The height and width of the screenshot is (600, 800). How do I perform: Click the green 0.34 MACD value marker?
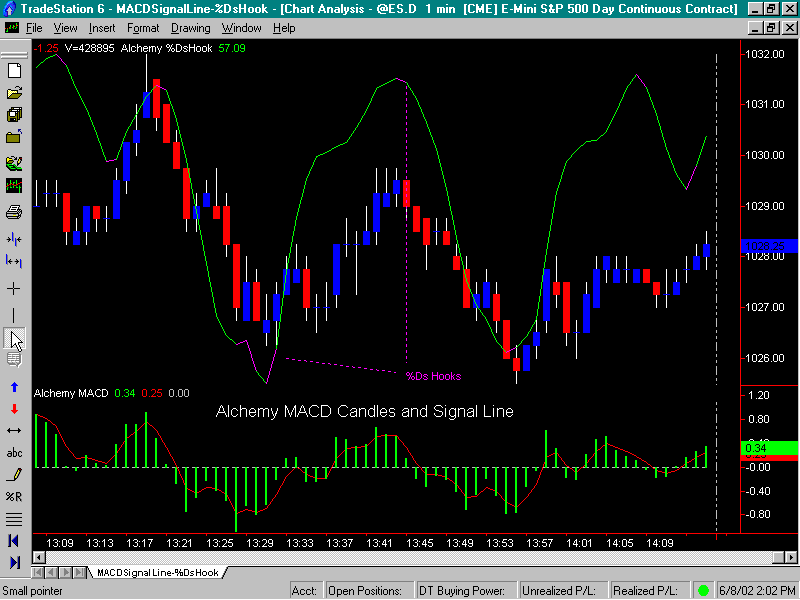[769, 448]
